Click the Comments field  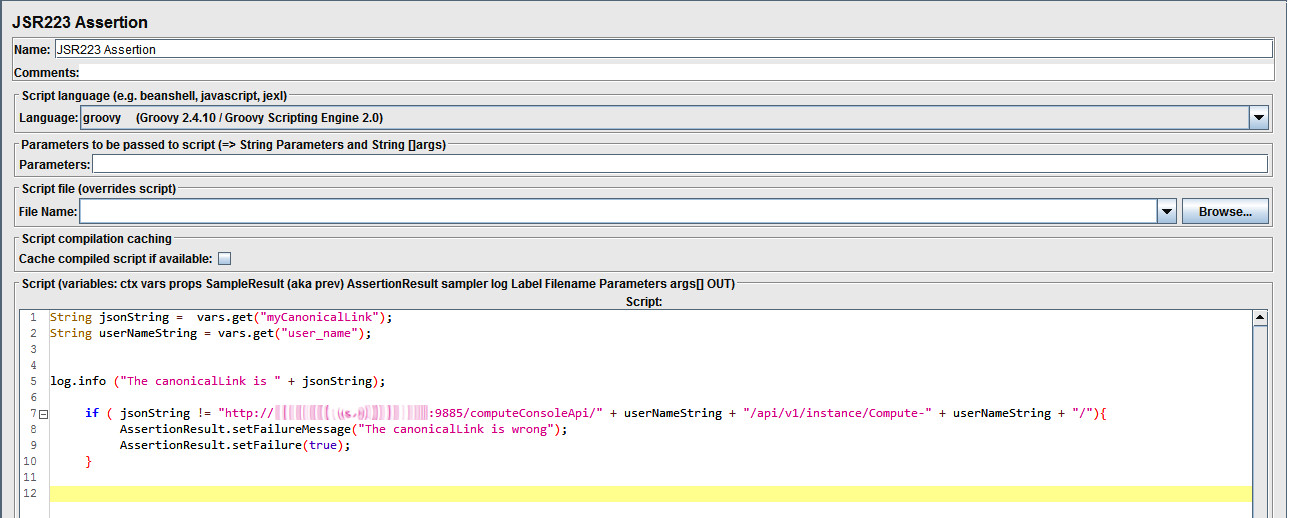click(677, 73)
